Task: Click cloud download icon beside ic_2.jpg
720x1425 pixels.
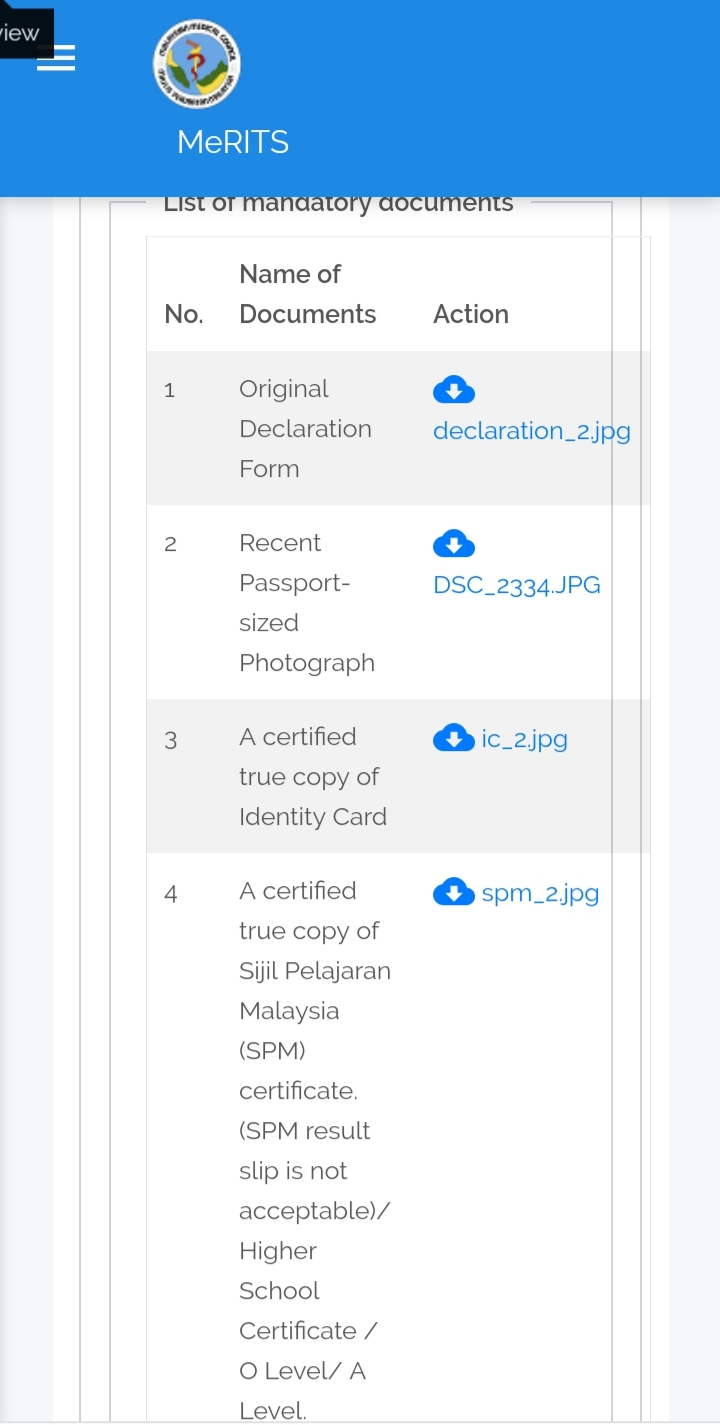Action: click(x=454, y=738)
